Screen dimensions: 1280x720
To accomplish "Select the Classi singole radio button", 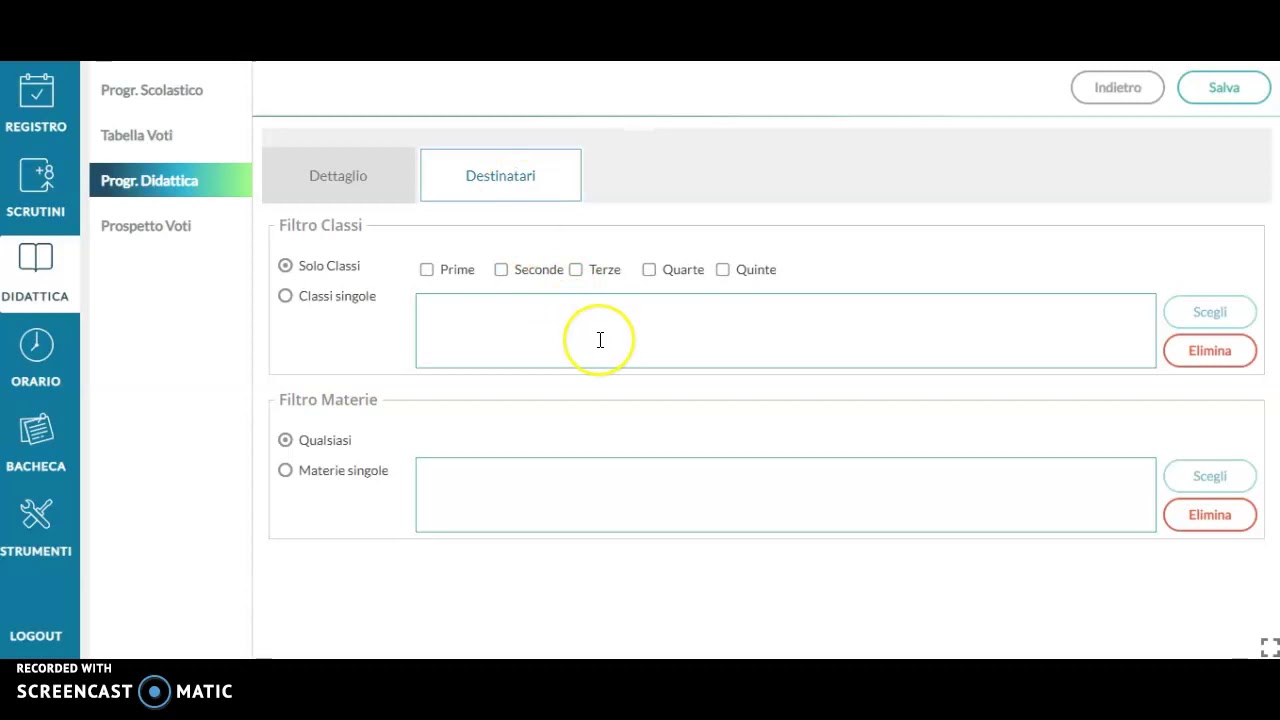I will [286, 295].
